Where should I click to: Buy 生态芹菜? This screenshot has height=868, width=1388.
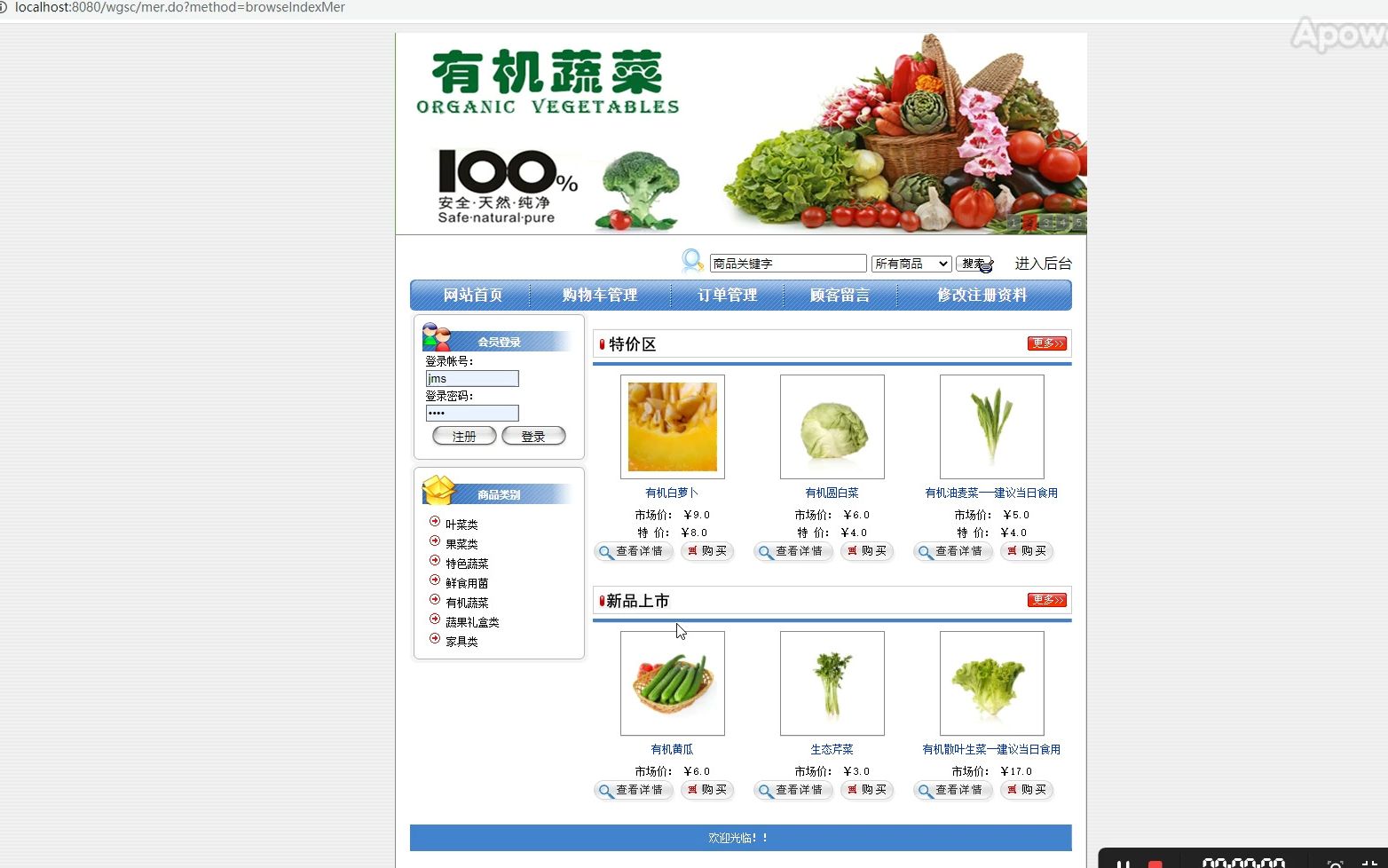point(867,791)
